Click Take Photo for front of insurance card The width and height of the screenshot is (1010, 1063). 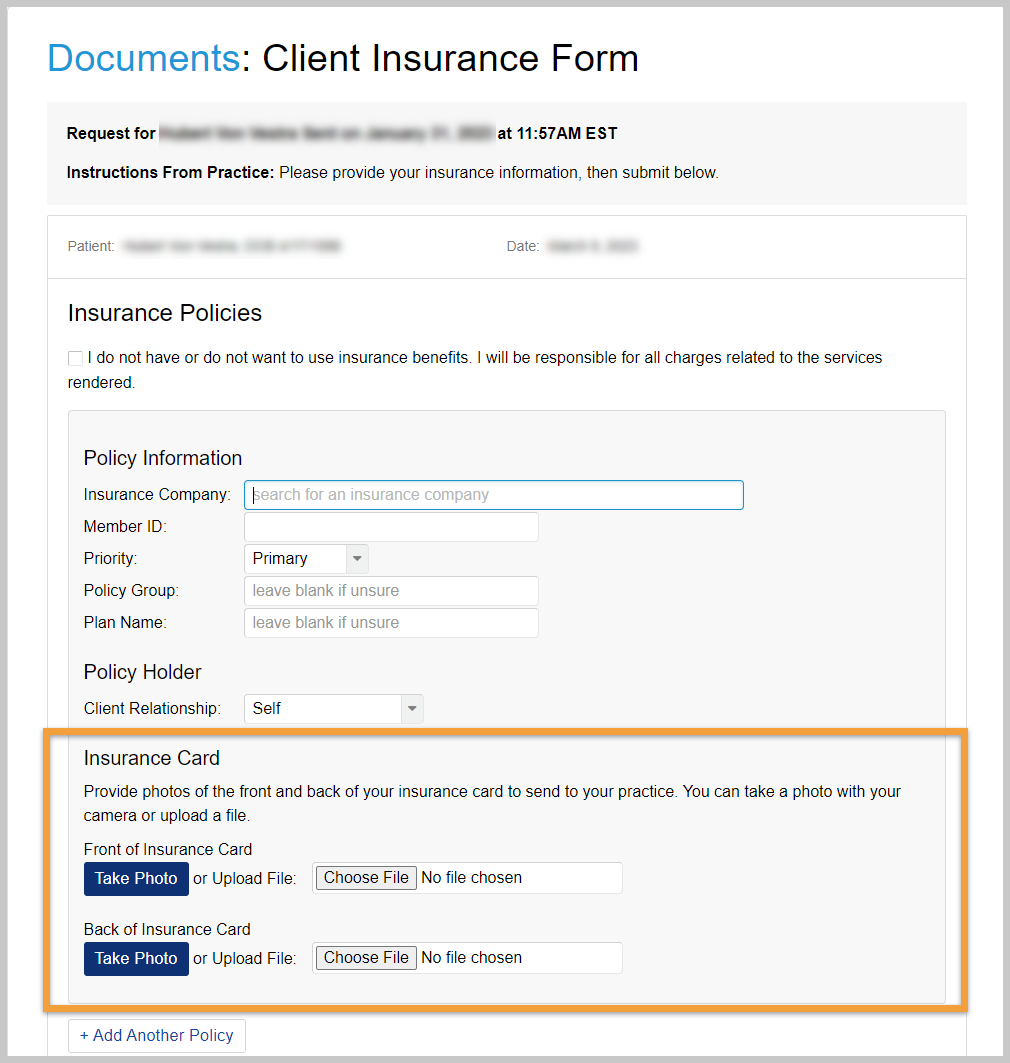pyautogui.click(x=136, y=878)
